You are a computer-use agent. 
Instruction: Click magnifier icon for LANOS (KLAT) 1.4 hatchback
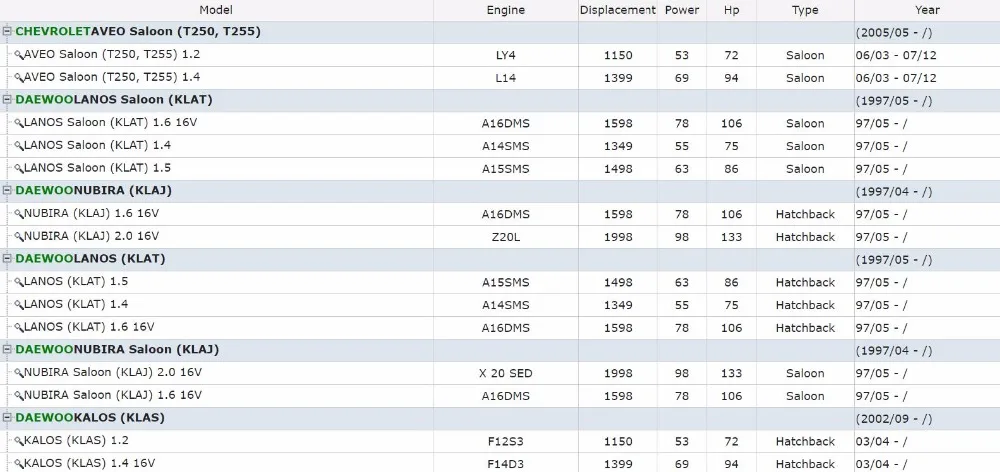tap(18, 305)
